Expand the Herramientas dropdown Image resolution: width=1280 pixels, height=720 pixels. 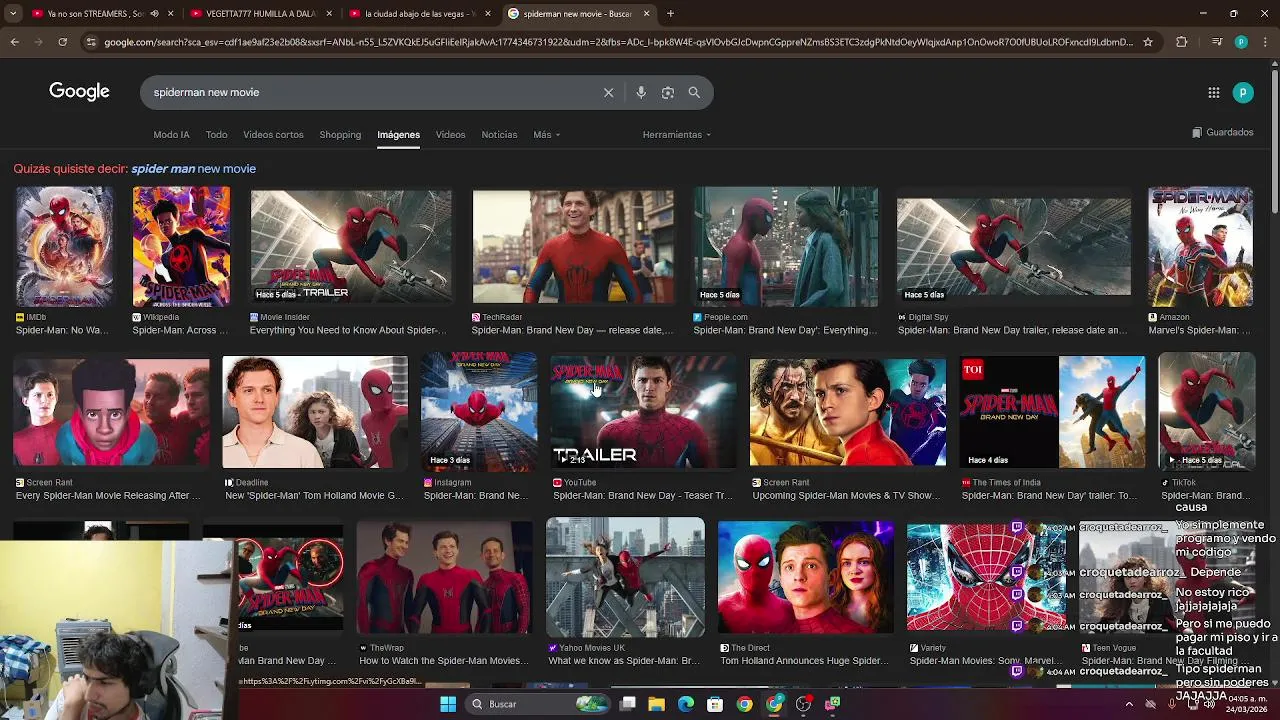pos(677,134)
